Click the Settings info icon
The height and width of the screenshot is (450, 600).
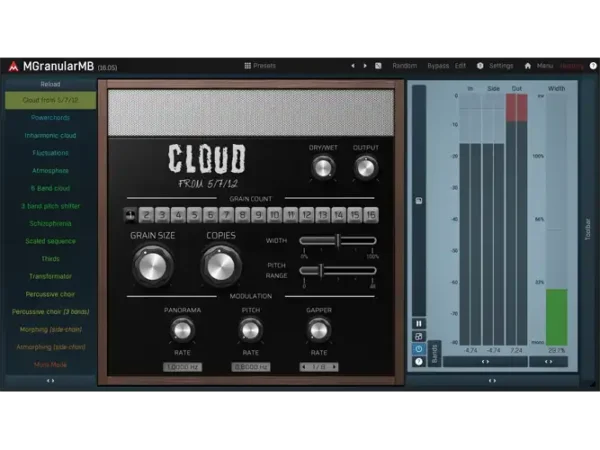480,66
